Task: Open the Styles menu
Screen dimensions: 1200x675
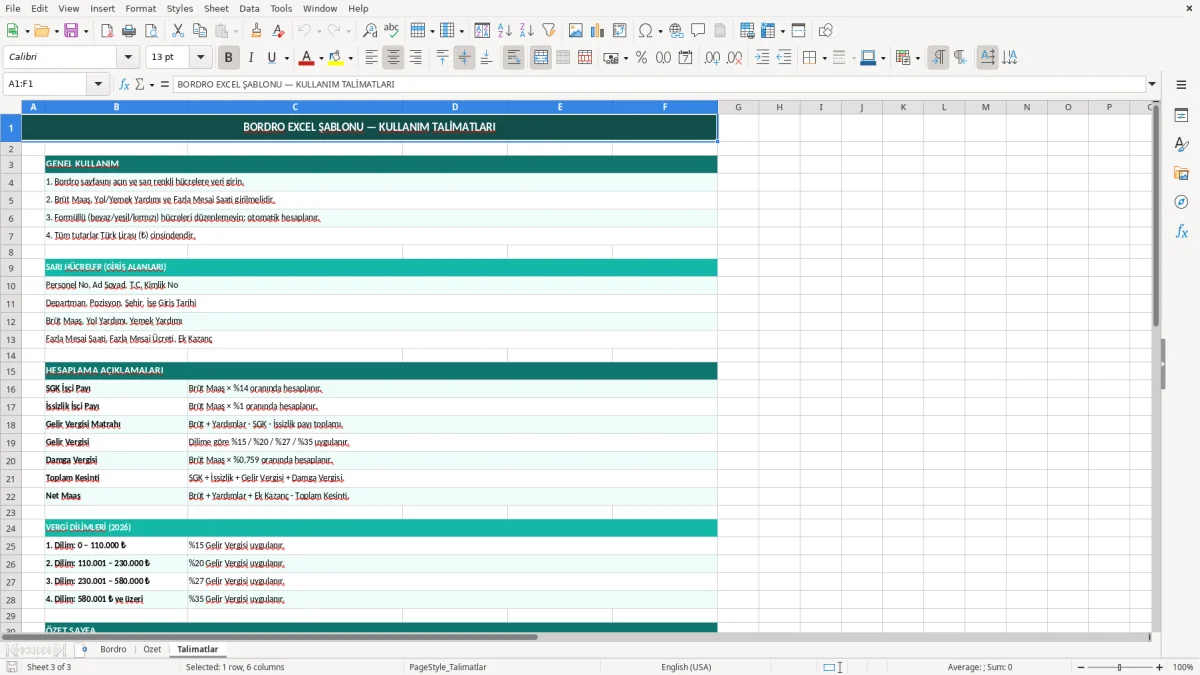Action: click(180, 8)
